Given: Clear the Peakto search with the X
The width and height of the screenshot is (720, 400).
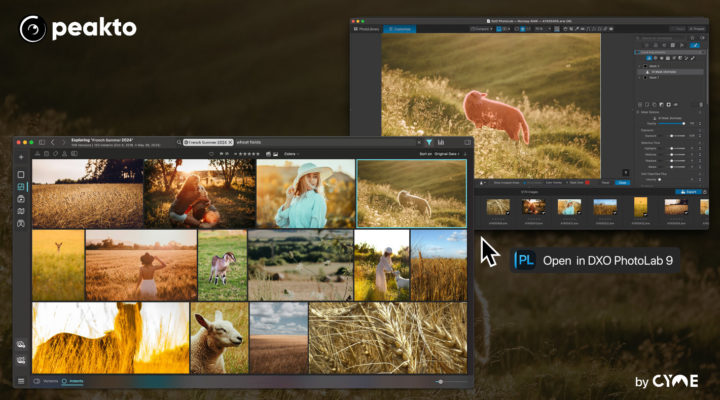Looking at the screenshot, I should point(418,142).
